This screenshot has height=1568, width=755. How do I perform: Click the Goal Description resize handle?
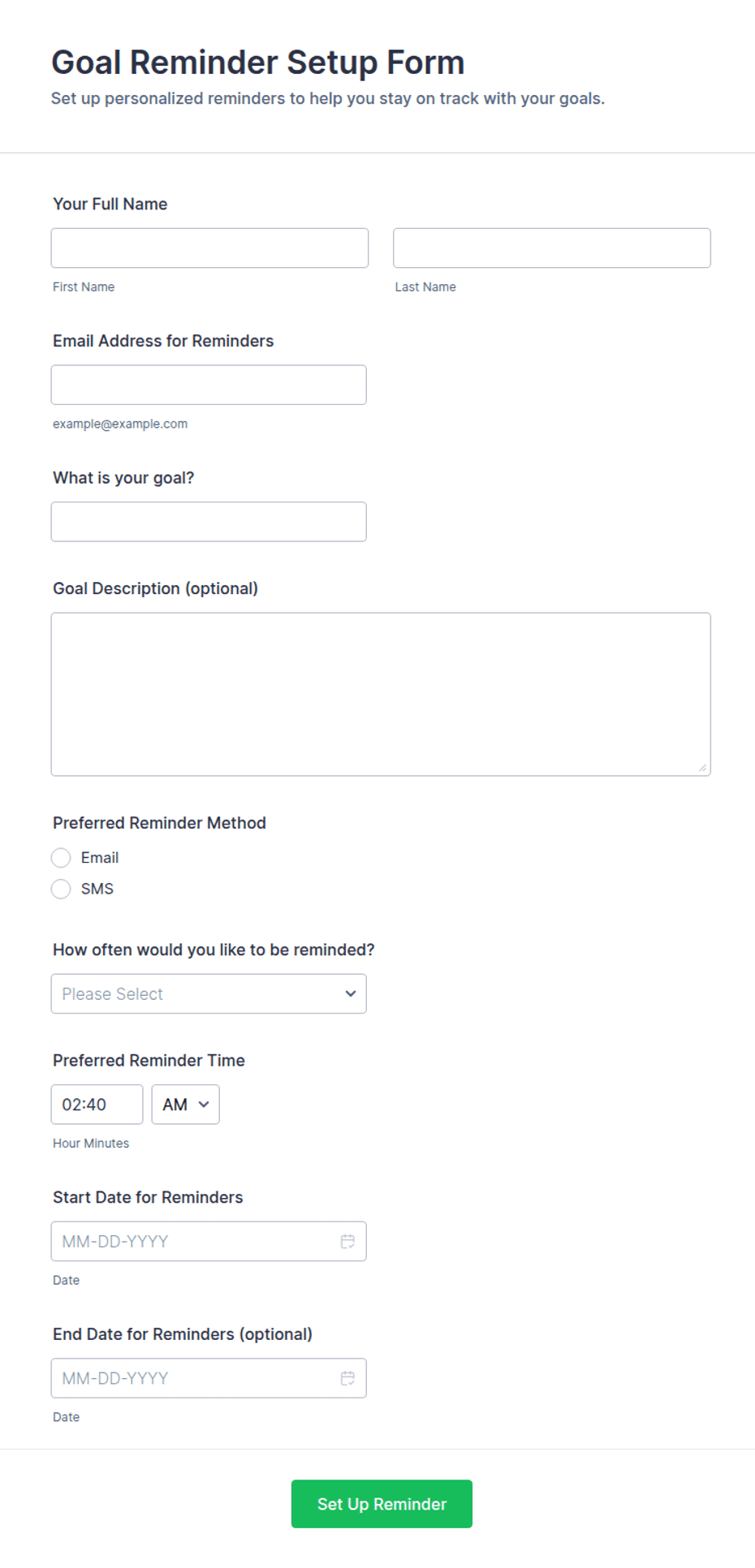703,768
